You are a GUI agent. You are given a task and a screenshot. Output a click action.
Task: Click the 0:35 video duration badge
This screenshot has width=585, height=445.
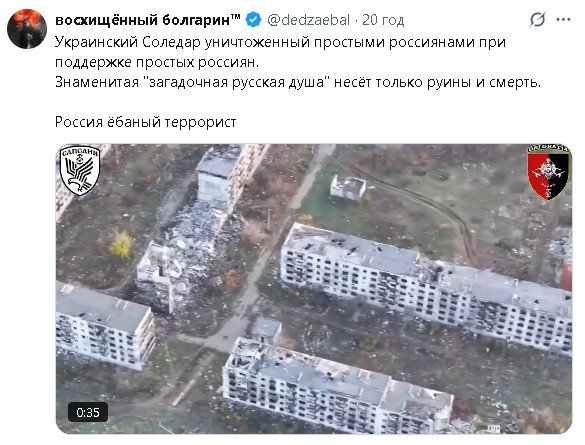(x=88, y=412)
